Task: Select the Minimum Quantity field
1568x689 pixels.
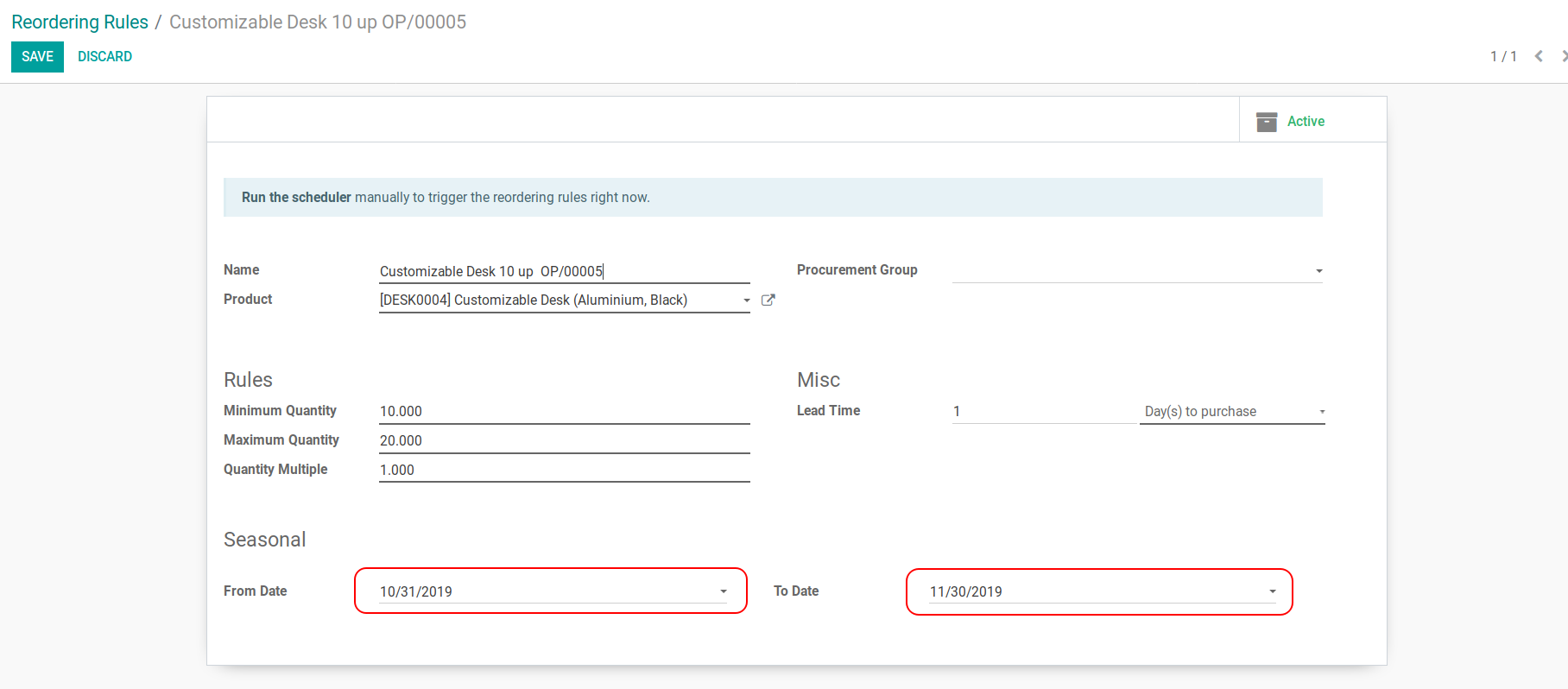Action: click(x=564, y=412)
